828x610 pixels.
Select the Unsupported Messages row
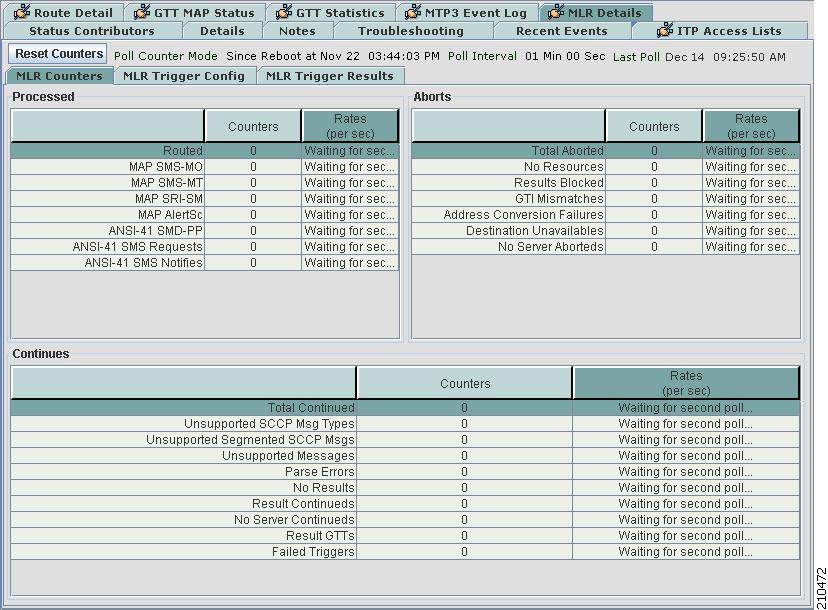click(x=405, y=456)
